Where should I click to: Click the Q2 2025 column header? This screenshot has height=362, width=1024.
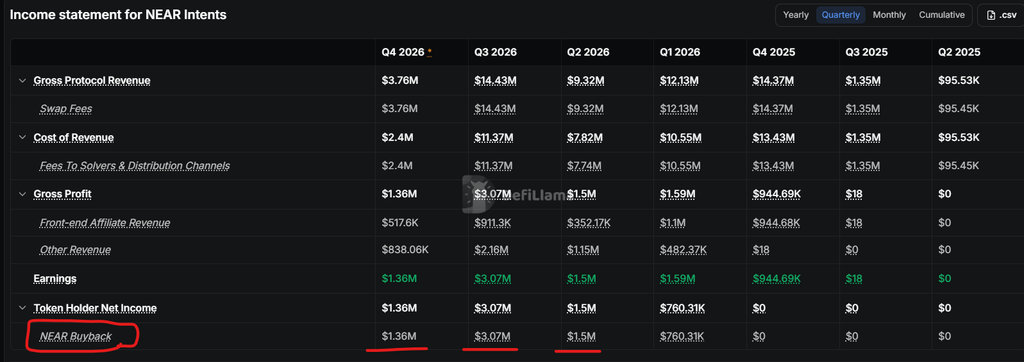pyautogui.click(x=959, y=52)
